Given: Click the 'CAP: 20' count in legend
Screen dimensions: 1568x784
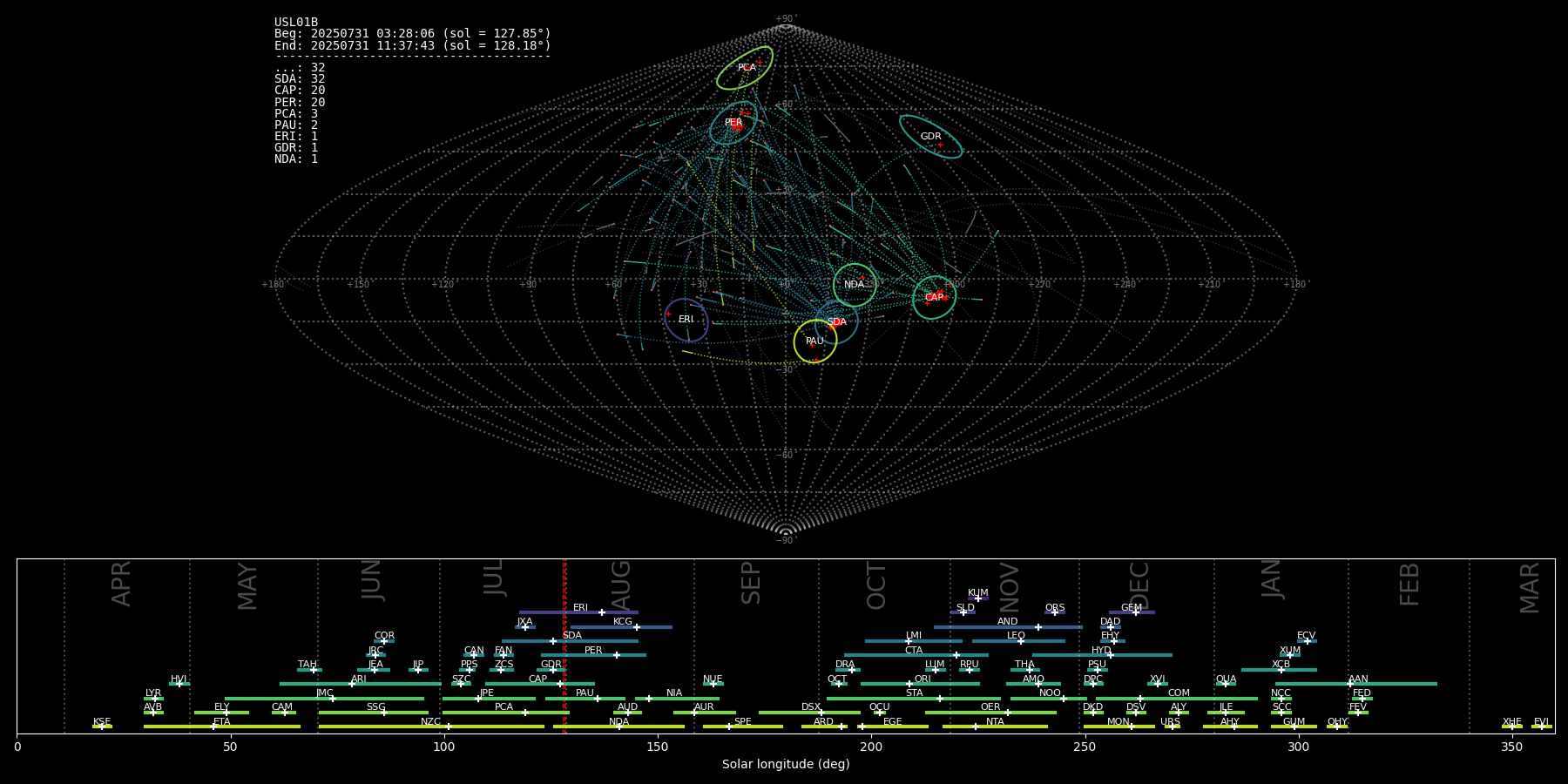Looking at the screenshot, I should (x=300, y=91).
